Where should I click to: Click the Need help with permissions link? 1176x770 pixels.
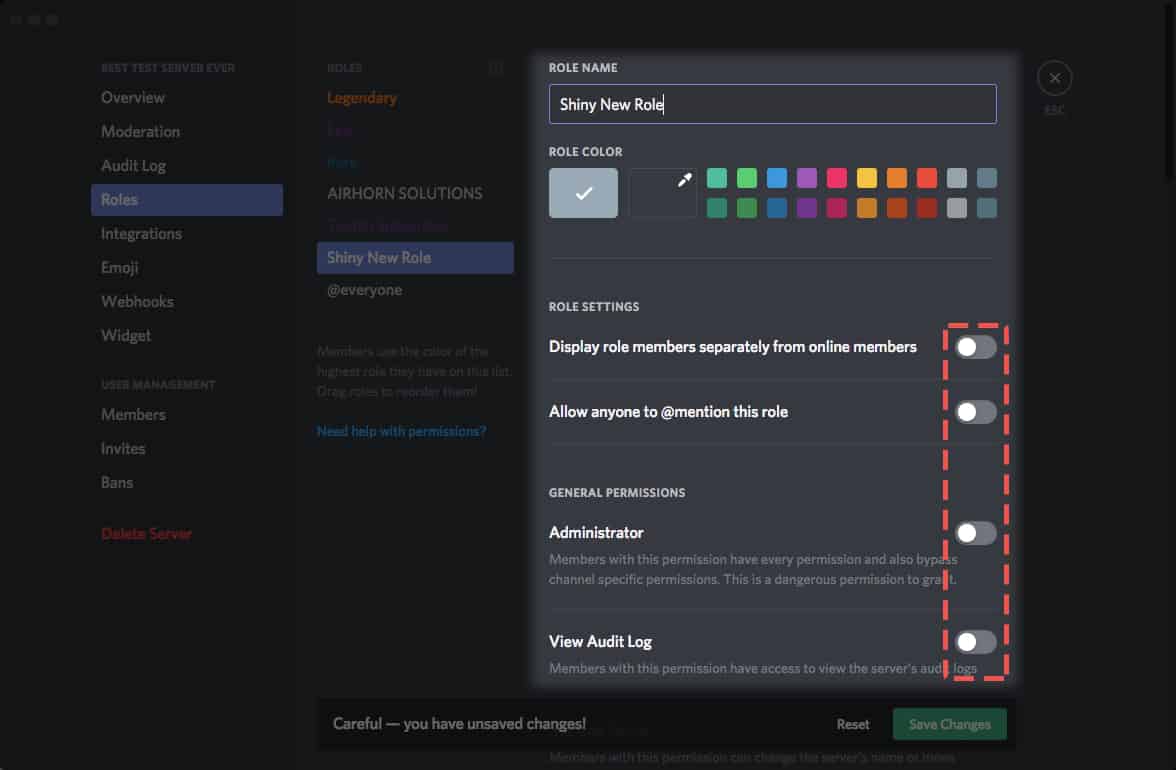coord(402,430)
